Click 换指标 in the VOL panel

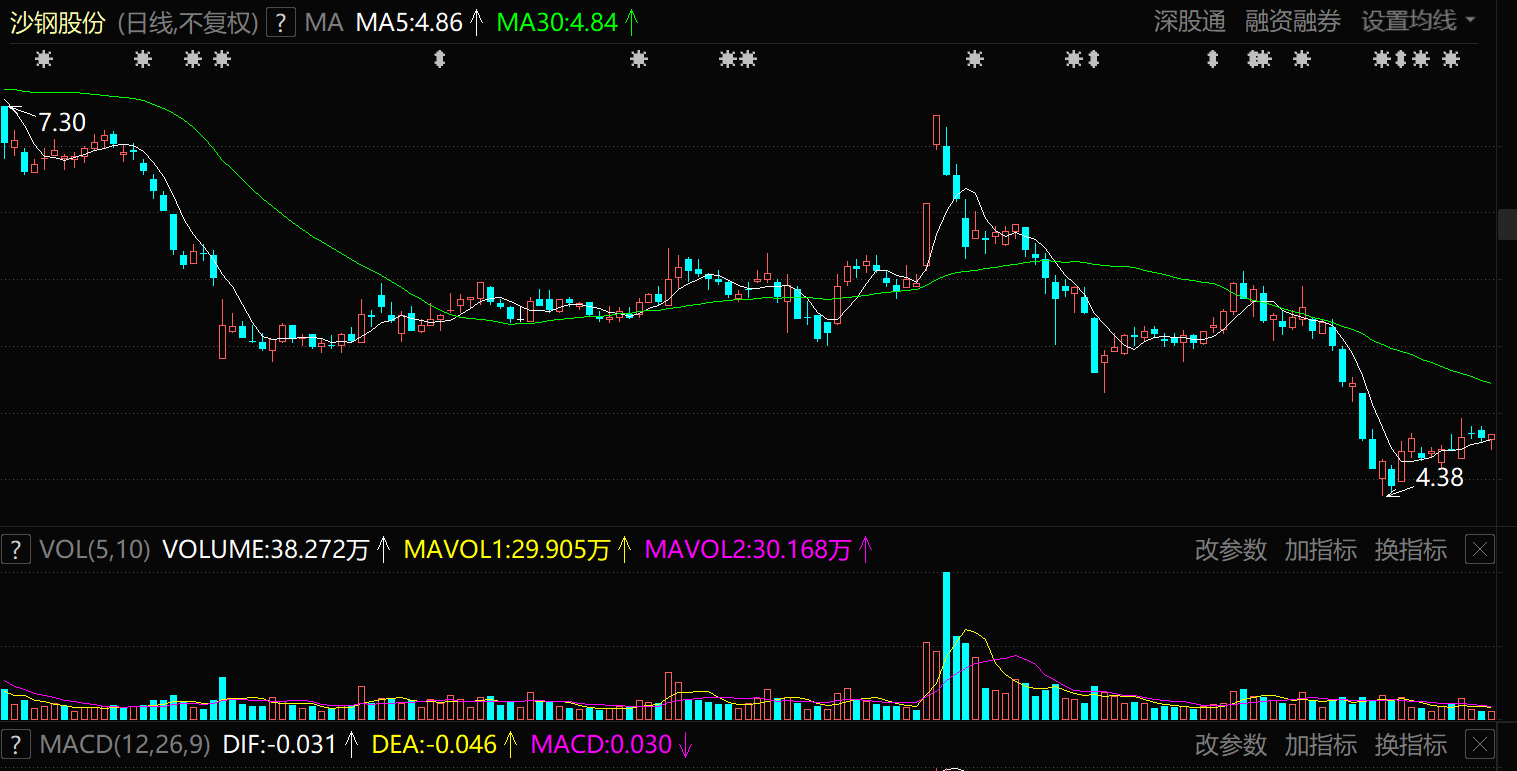click(1411, 549)
